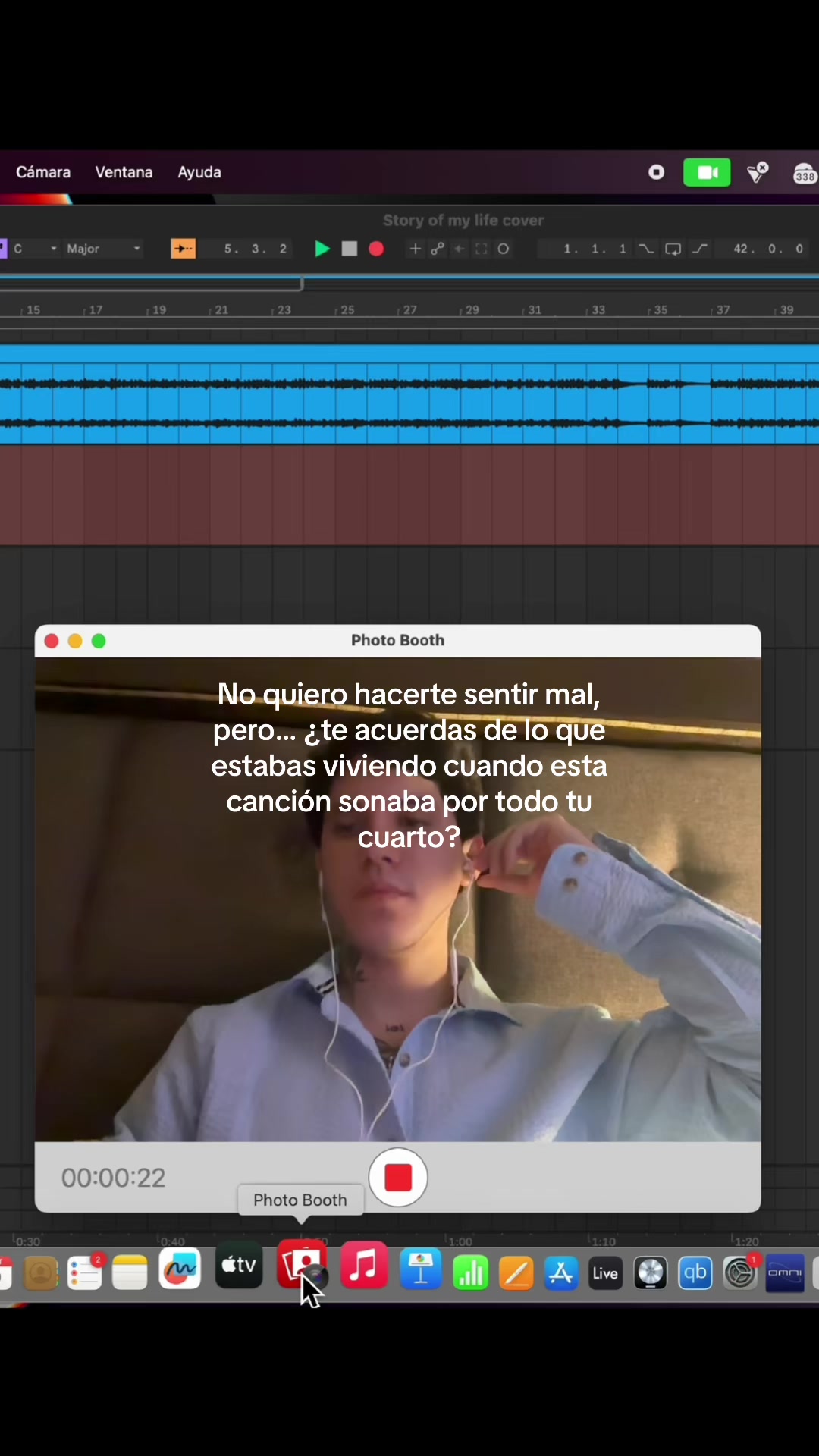Toggle the Punch-In switch icon
819x1456 pixels.
[646, 249]
